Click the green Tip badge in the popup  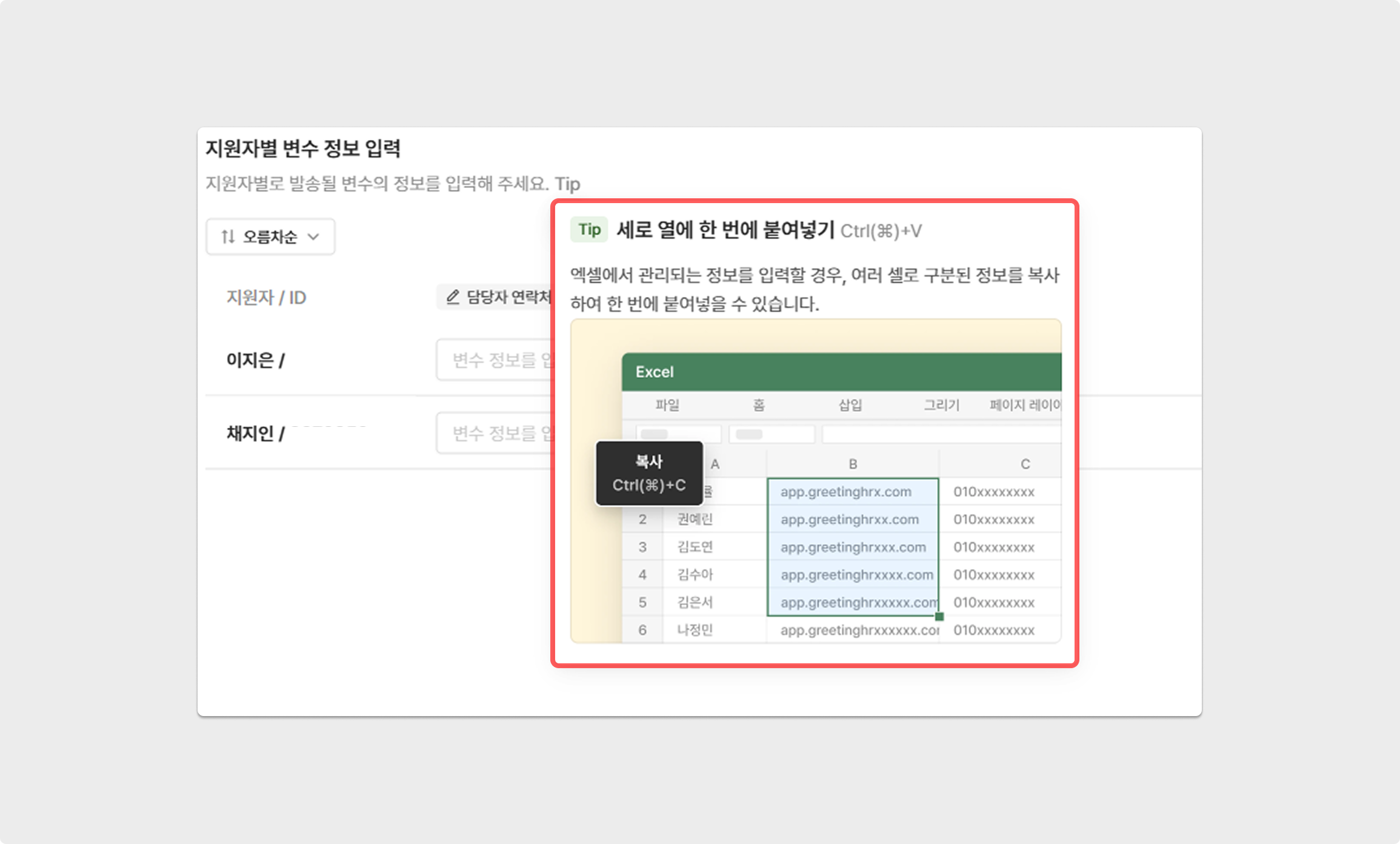(x=589, y=230)
